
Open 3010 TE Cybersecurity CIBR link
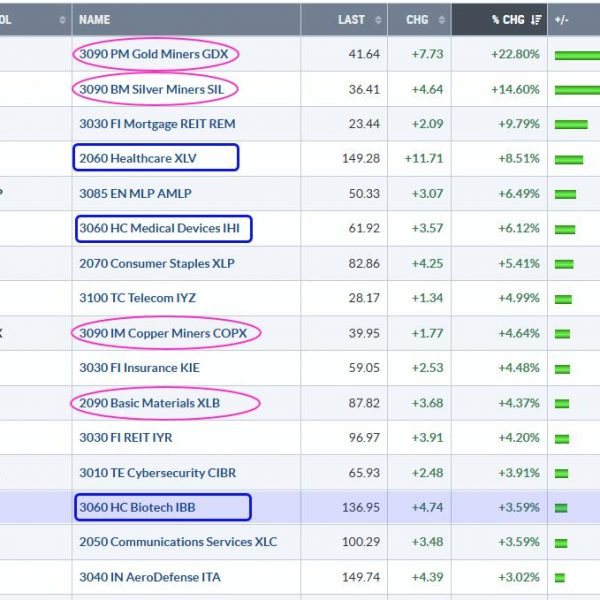[x=158, y=473]
